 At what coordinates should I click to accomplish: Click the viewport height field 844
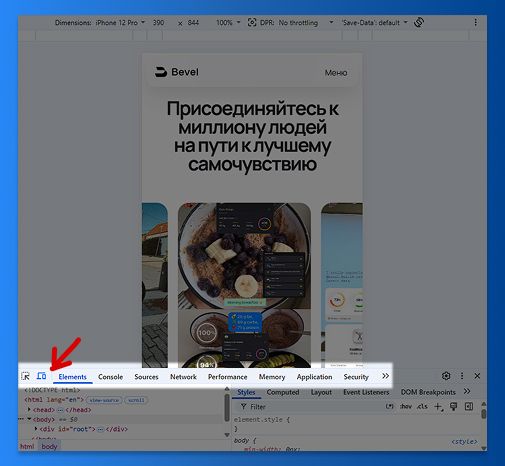193,23
